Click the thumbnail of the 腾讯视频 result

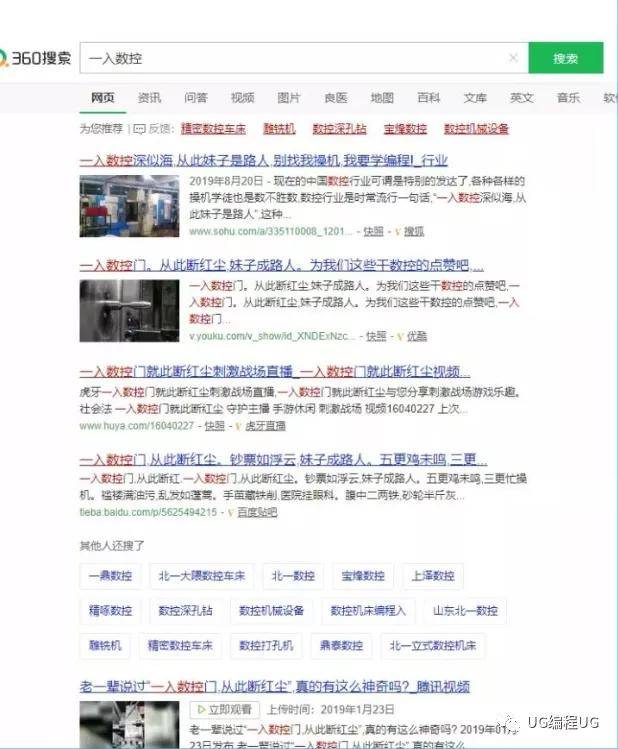pyautogui.click(x=129, y=724)
